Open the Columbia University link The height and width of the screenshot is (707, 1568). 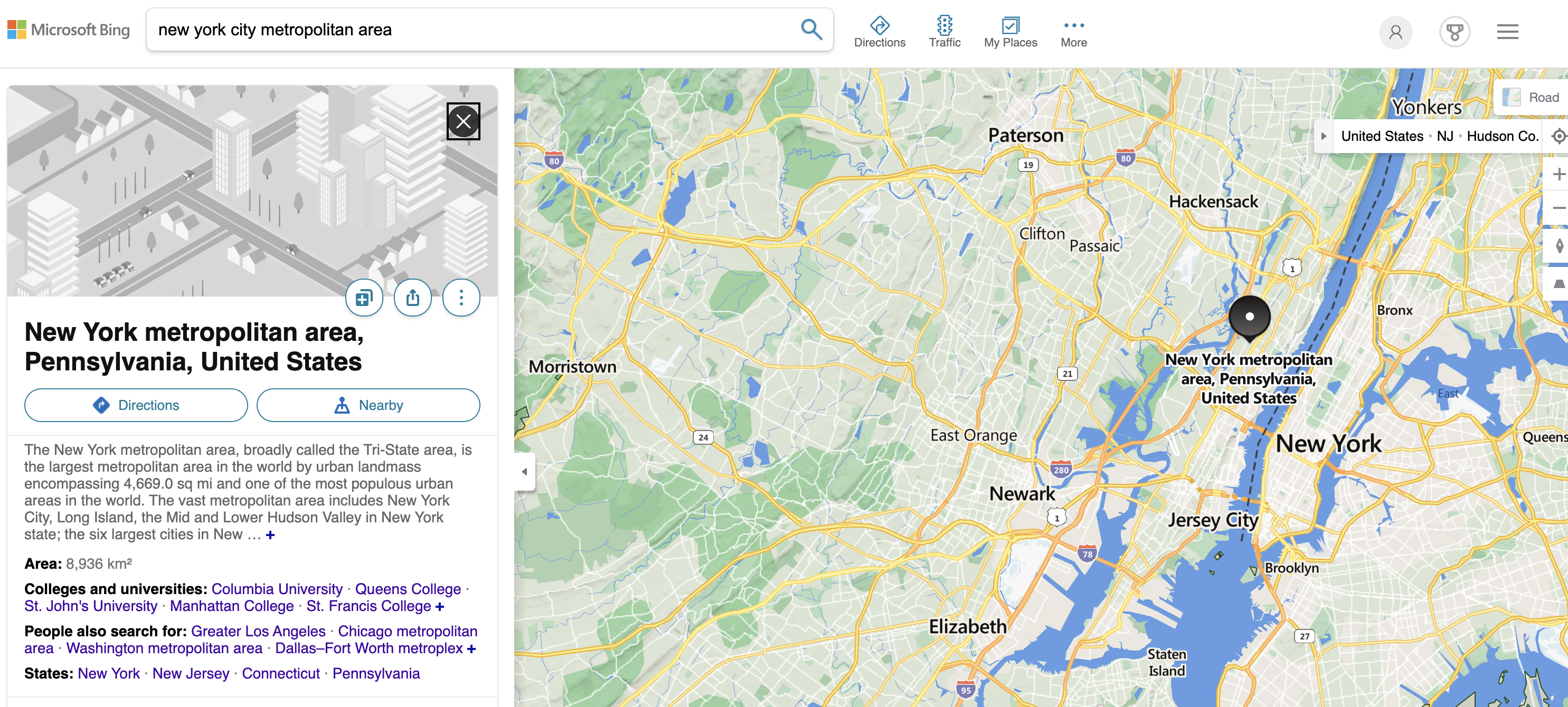pyautogui.click(x=277, y=589)
